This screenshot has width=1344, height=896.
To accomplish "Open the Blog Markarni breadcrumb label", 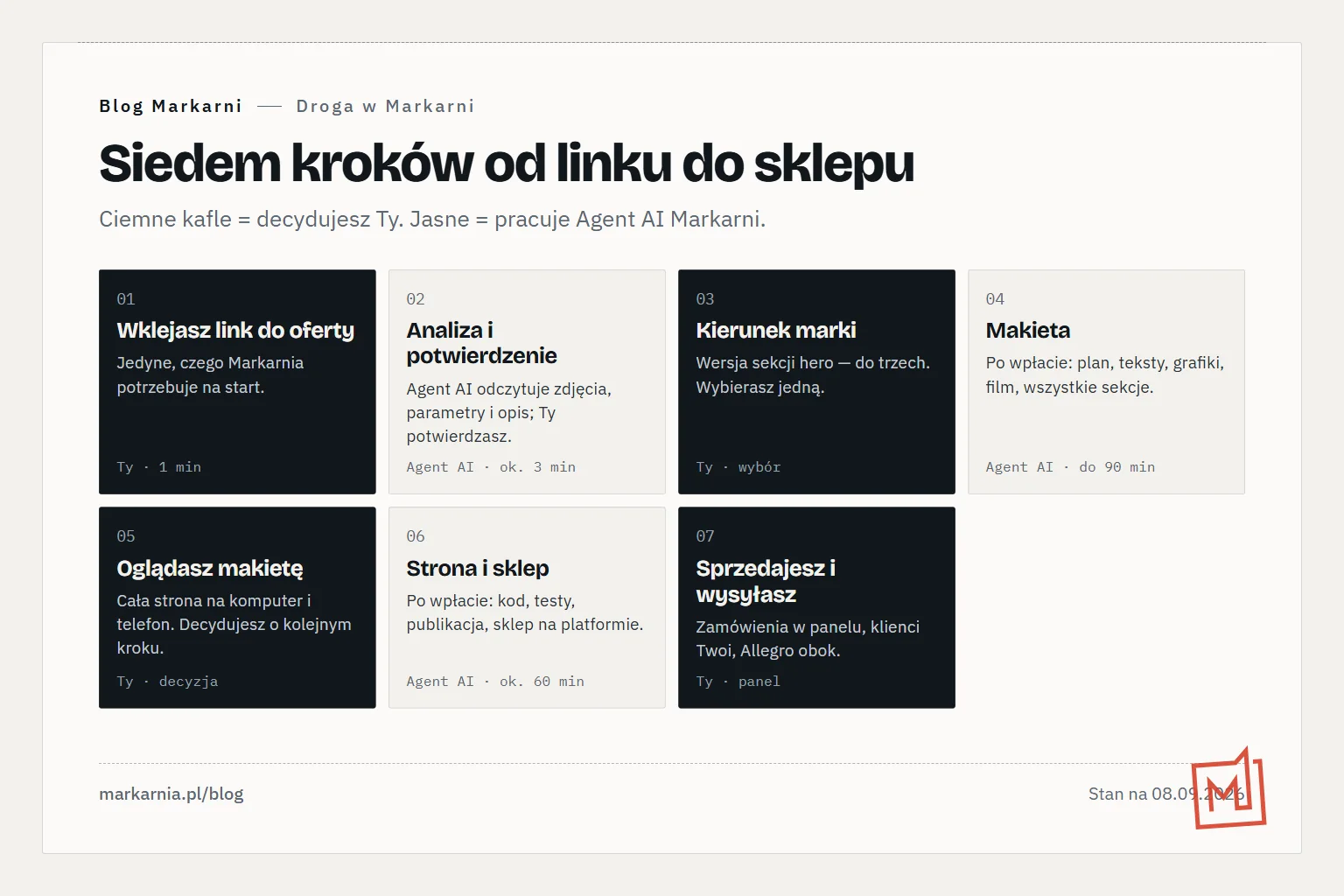I will pos(171,106).
